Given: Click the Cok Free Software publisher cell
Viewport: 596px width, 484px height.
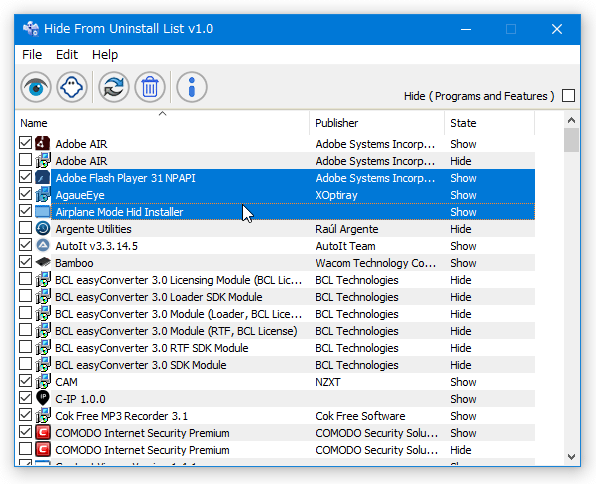Looking at the screenshot, I should pyautogui.click(x=360, y=416).
